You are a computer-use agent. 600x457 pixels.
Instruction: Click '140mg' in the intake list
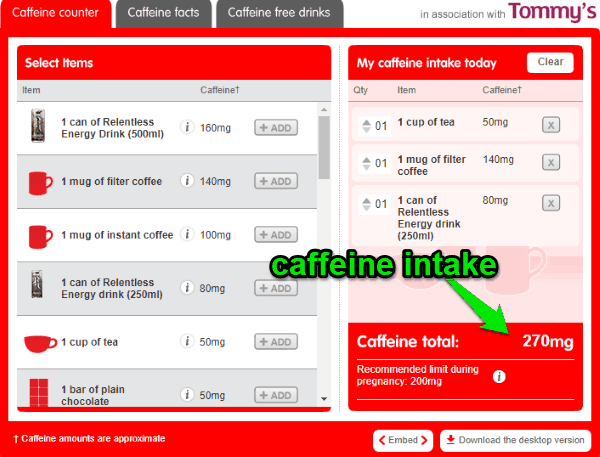(498, 159)
